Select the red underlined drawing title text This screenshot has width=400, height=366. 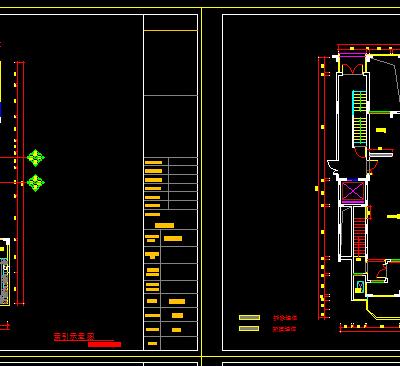74,336
